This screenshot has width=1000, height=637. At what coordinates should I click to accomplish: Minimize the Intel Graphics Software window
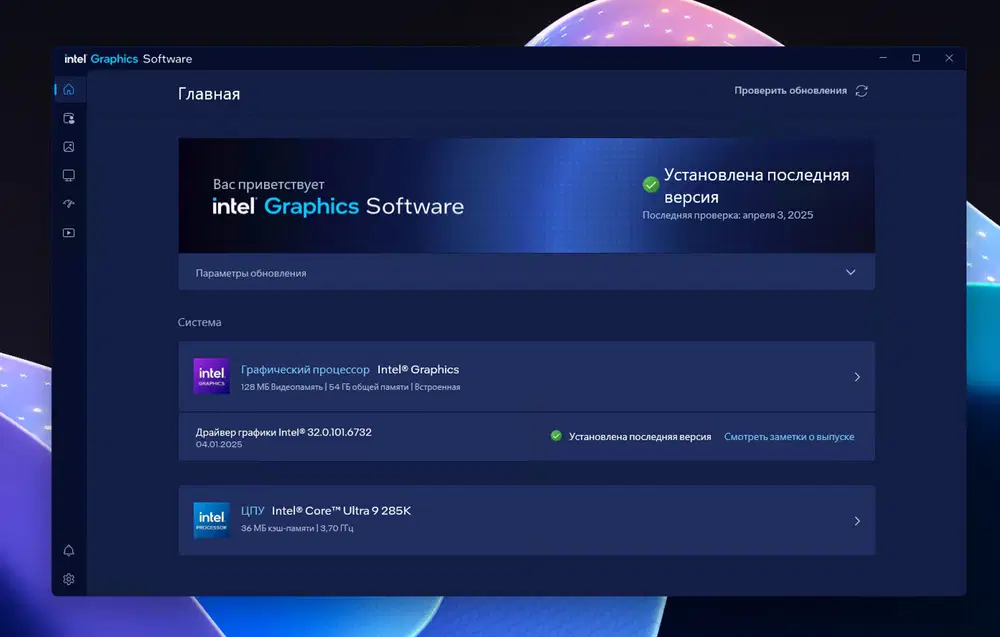[883, 58]
